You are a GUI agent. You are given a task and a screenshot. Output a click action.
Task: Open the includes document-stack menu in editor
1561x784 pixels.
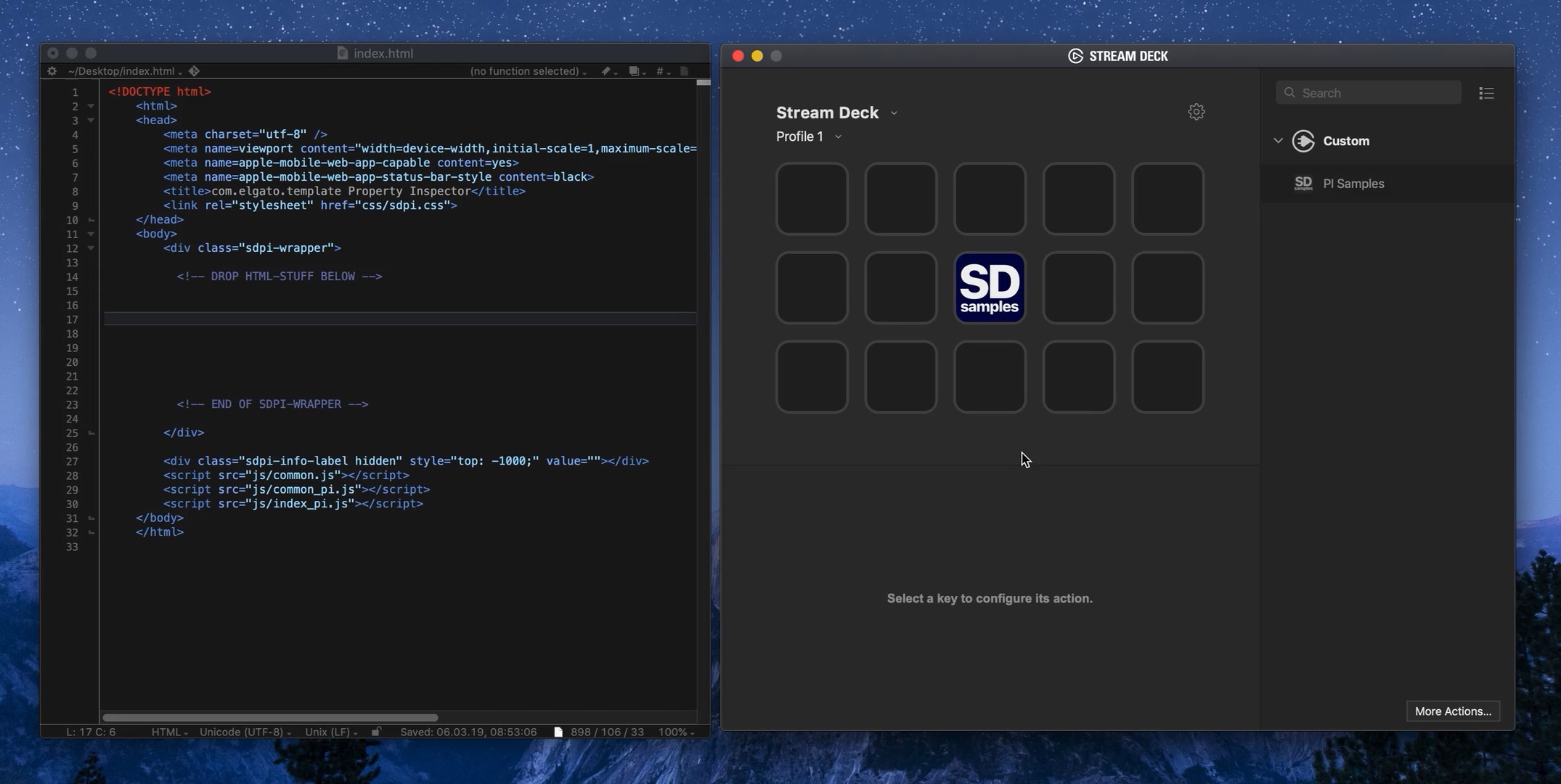point(636,71)
